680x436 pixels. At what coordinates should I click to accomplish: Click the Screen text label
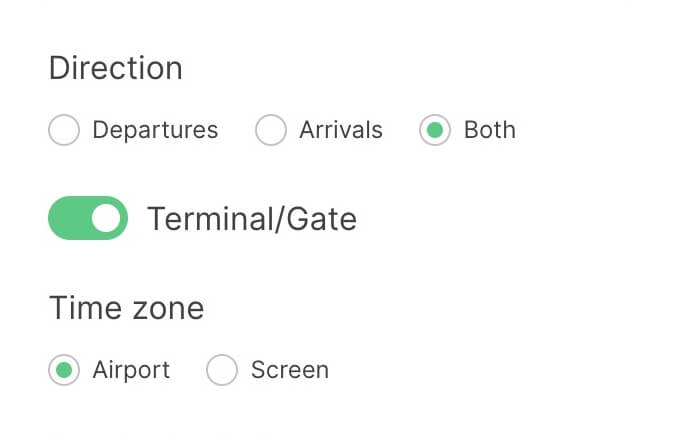point(290,370)
